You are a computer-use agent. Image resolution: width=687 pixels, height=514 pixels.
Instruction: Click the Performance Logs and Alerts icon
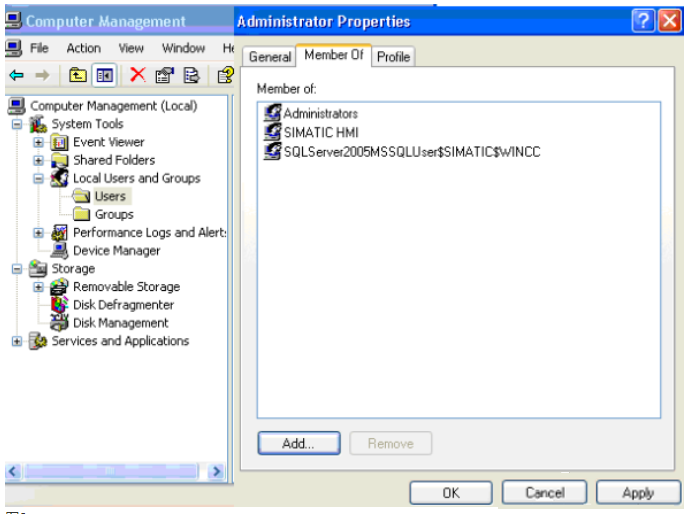pyautogui.click(x=59, y=233)
